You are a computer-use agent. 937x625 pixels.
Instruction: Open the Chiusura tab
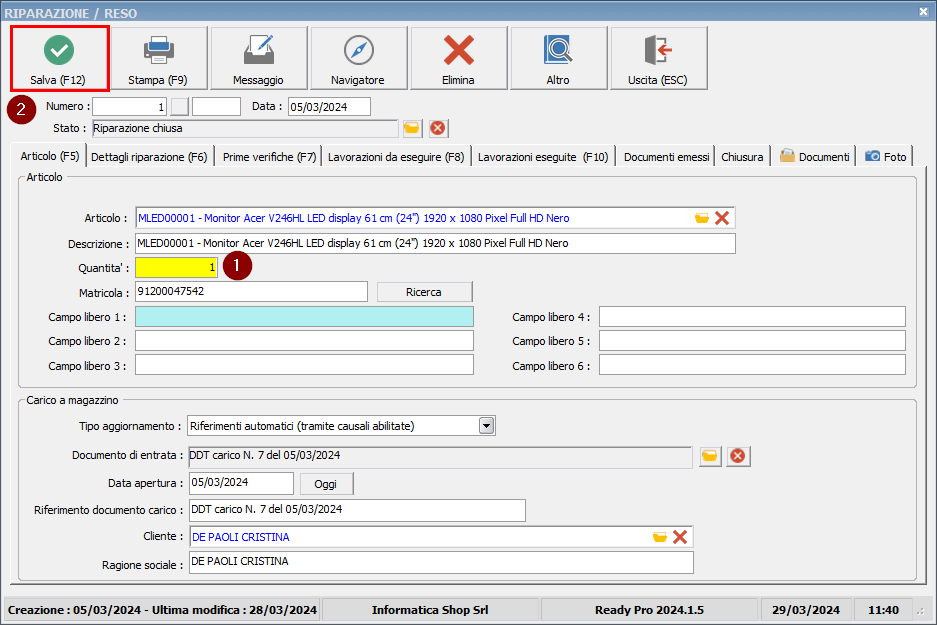click(x=742, y=157)
